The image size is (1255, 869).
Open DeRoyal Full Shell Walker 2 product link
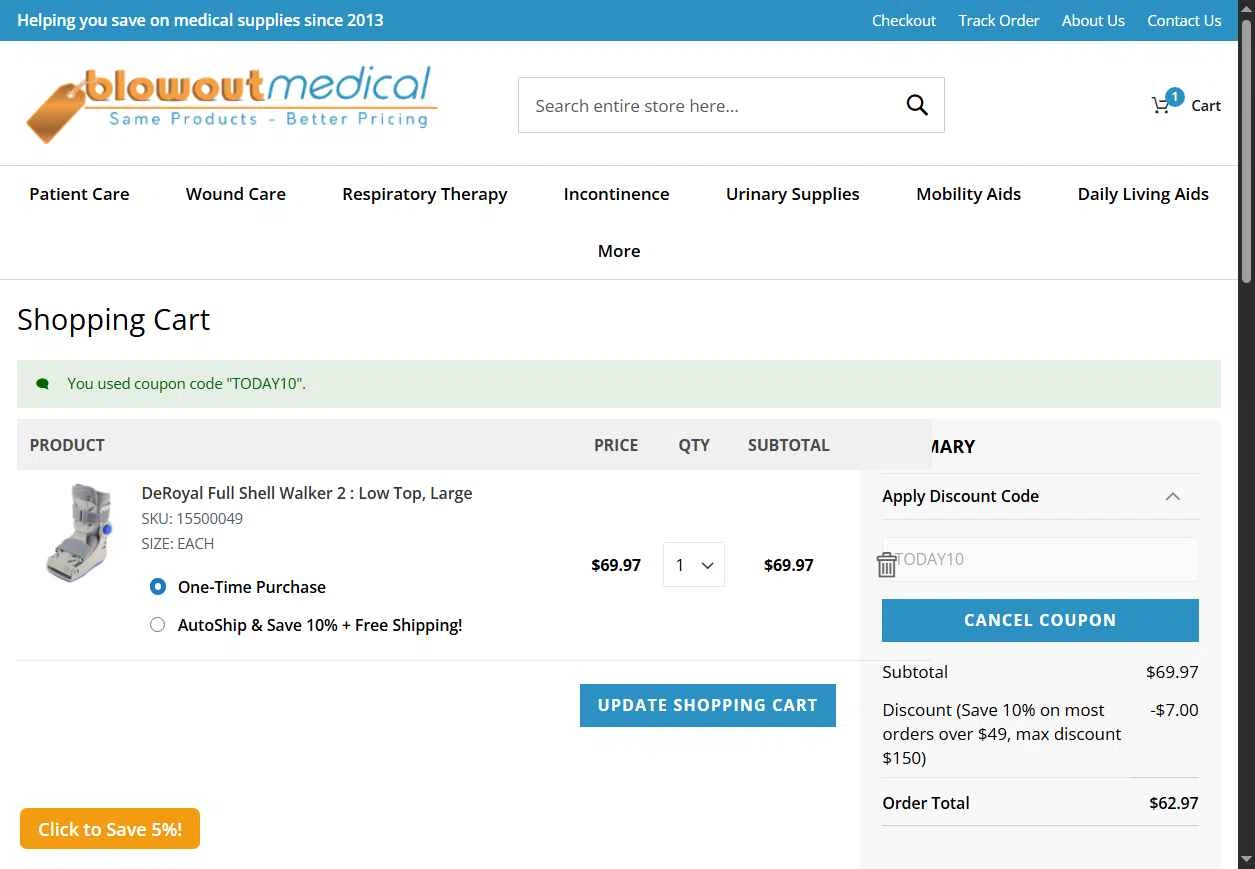(307, 493)
